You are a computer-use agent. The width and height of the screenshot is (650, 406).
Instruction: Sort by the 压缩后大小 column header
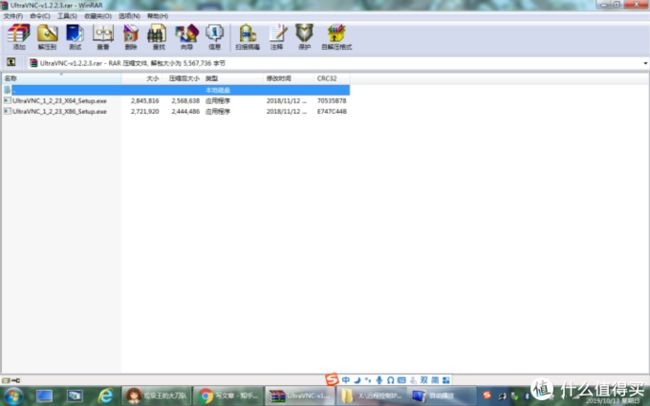(183, 78)
